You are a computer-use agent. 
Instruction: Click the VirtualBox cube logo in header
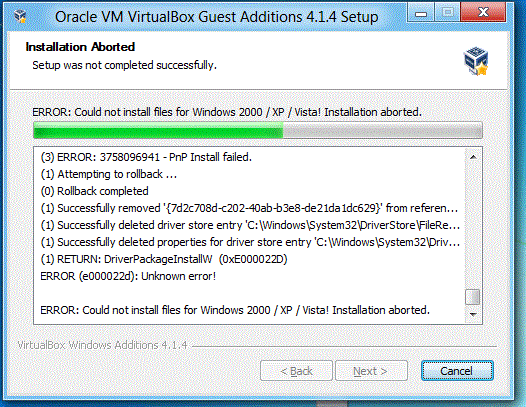click(476, 61)
